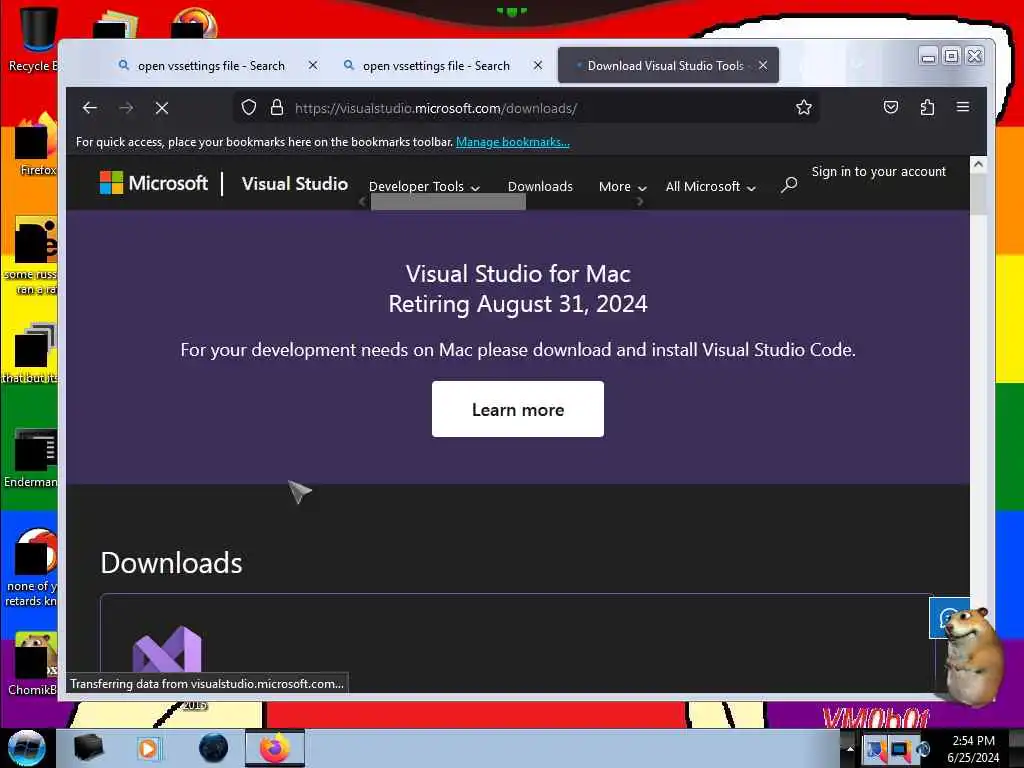Click the black box taskbar icon
The width and height of the screenshot is (1024, 768).
(x=88, y=748)
